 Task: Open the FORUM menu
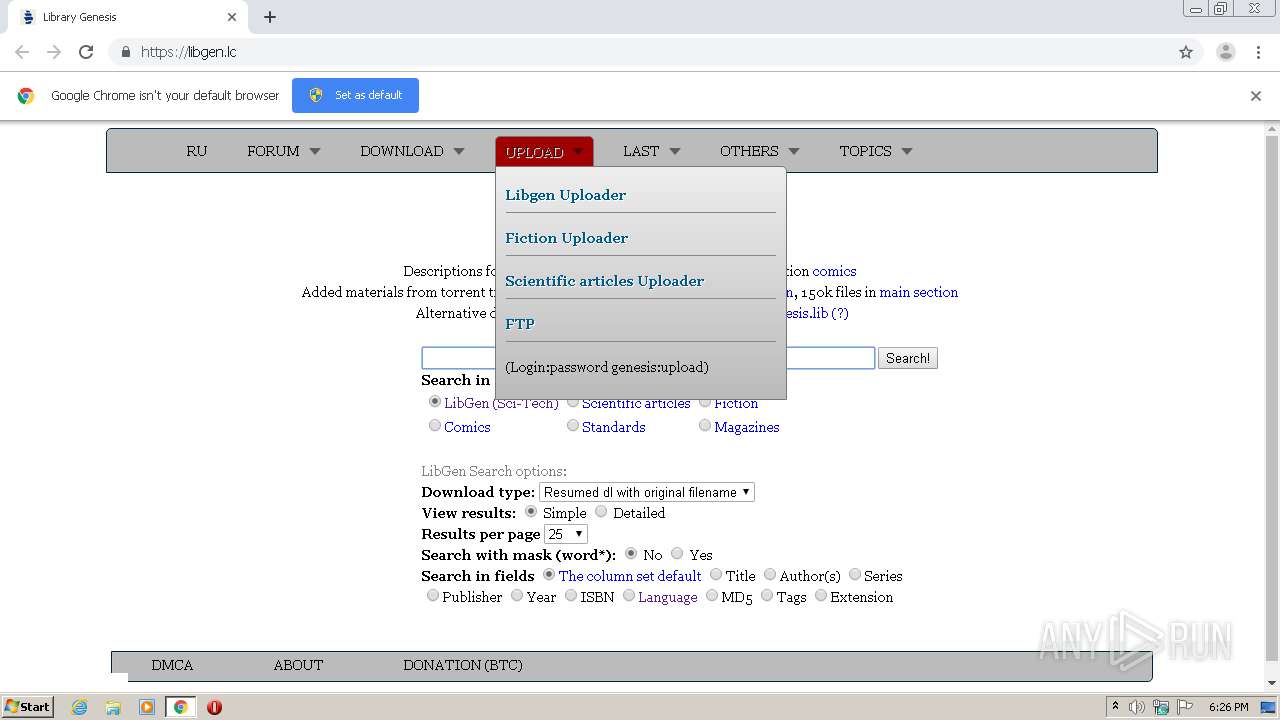click(284, 151)
